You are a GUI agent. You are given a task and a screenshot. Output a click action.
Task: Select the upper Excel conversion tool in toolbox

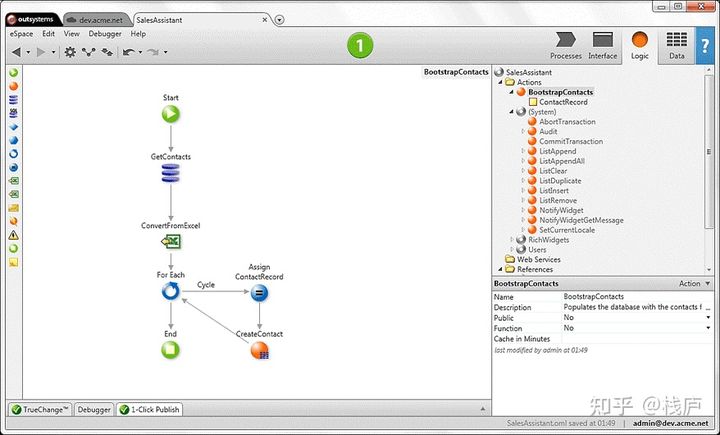coord(13,181)
